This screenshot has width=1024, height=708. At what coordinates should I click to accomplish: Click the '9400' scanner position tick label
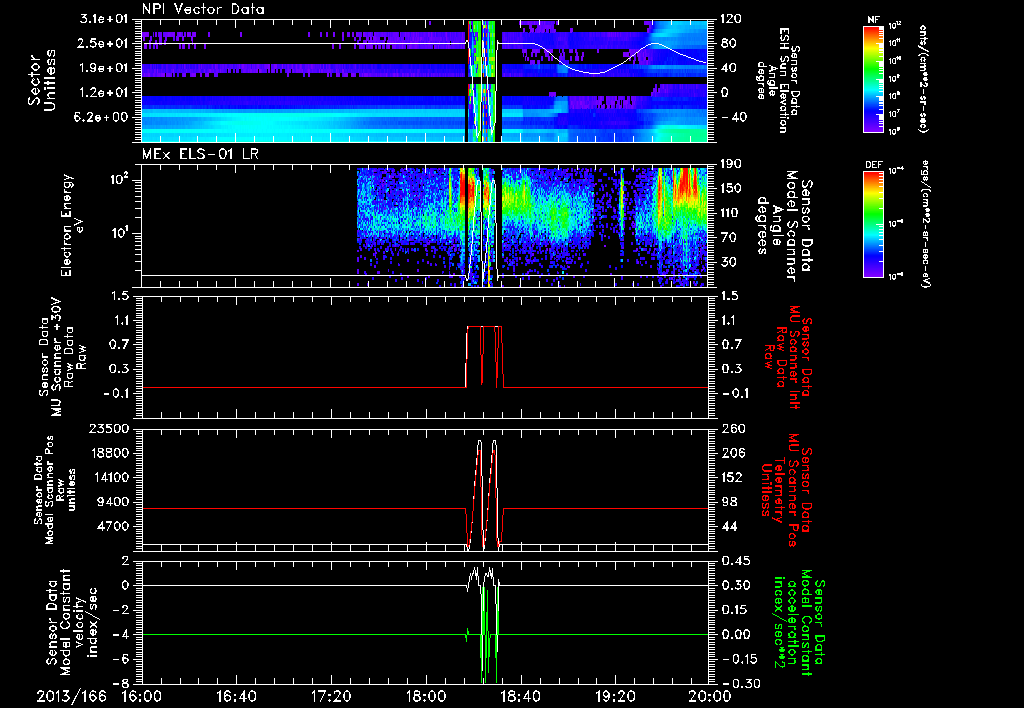click(x=114, y=502)
